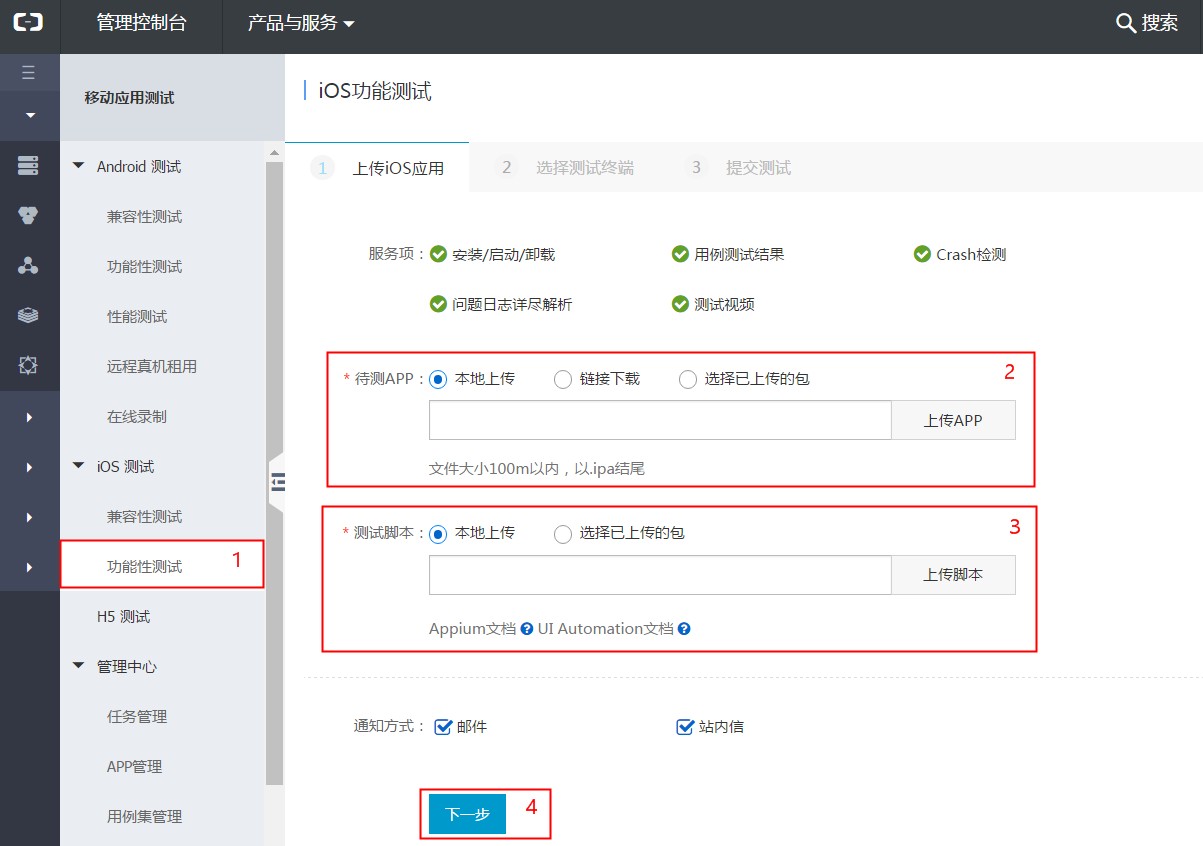This screenshot has width=1203, height=846.
Task: Toggle the hamburger menu icon in left rail
Action: [x=29, y=72]
